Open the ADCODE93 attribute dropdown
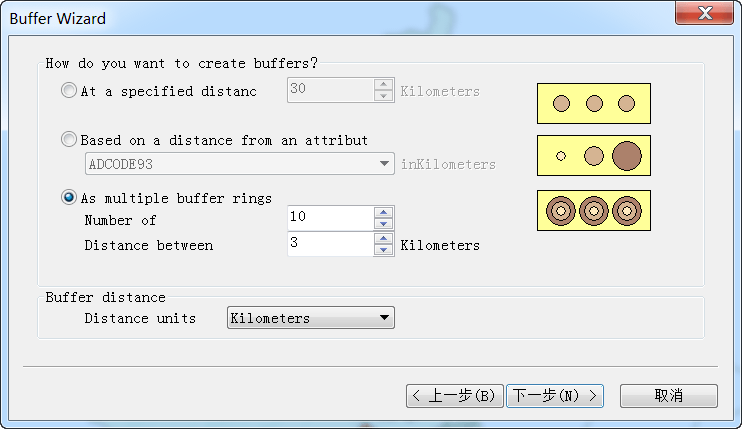 (239, 164)
